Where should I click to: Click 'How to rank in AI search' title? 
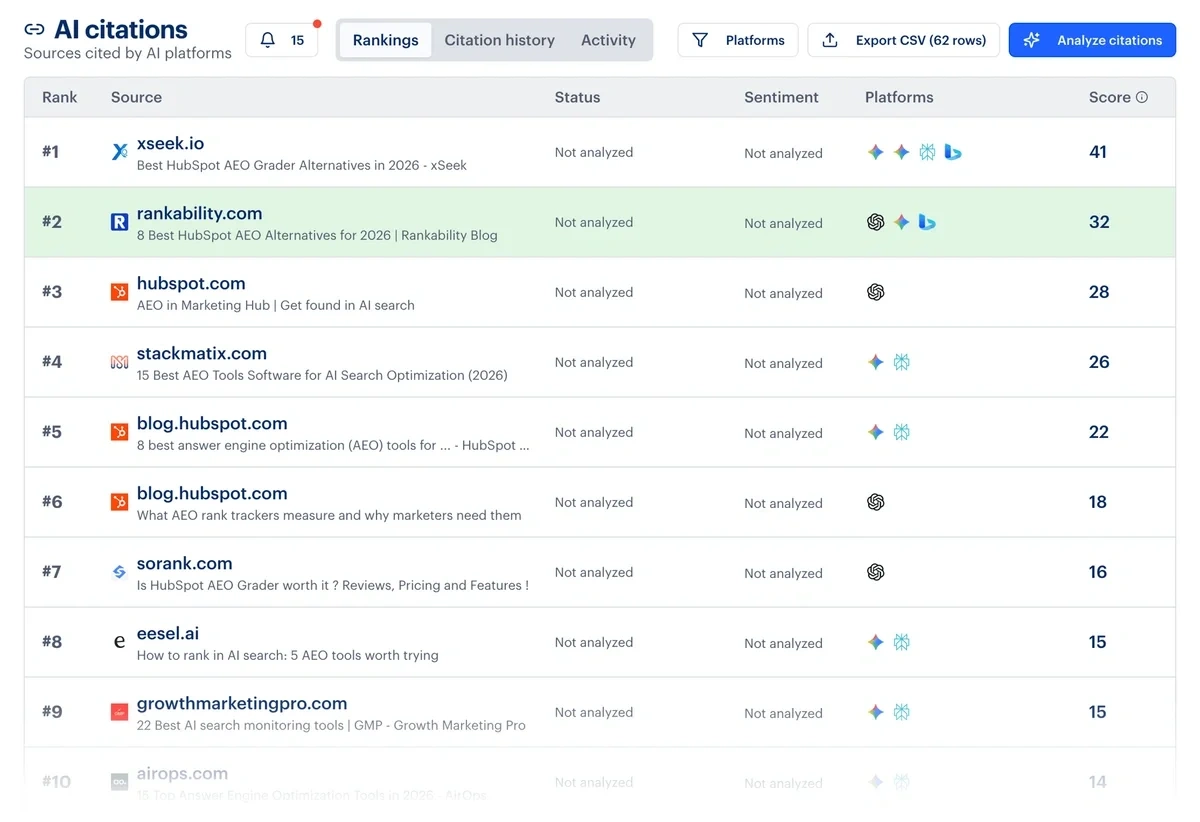click(288, 655)
